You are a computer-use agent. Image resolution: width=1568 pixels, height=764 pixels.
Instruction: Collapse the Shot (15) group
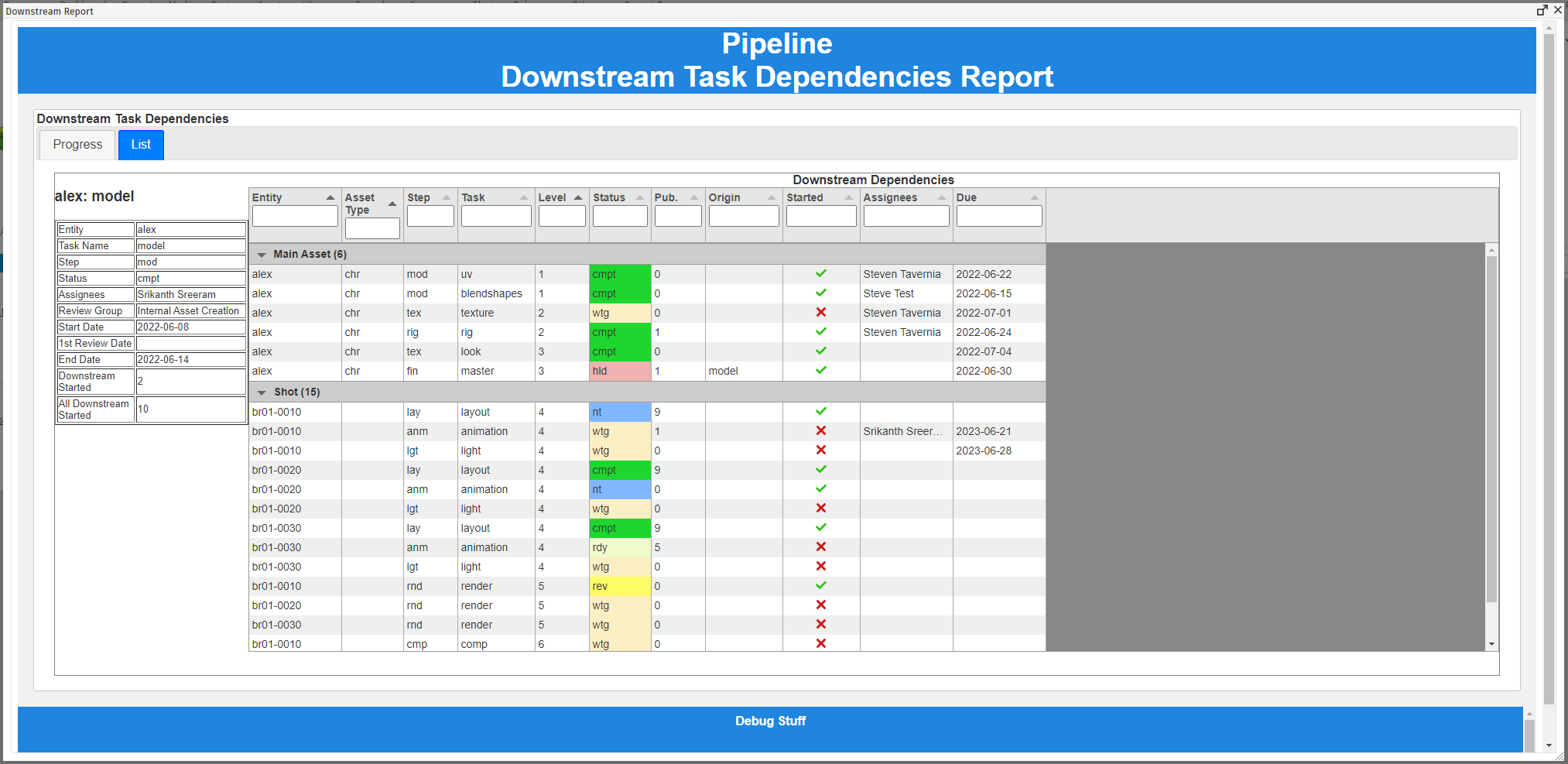(262, 392)
